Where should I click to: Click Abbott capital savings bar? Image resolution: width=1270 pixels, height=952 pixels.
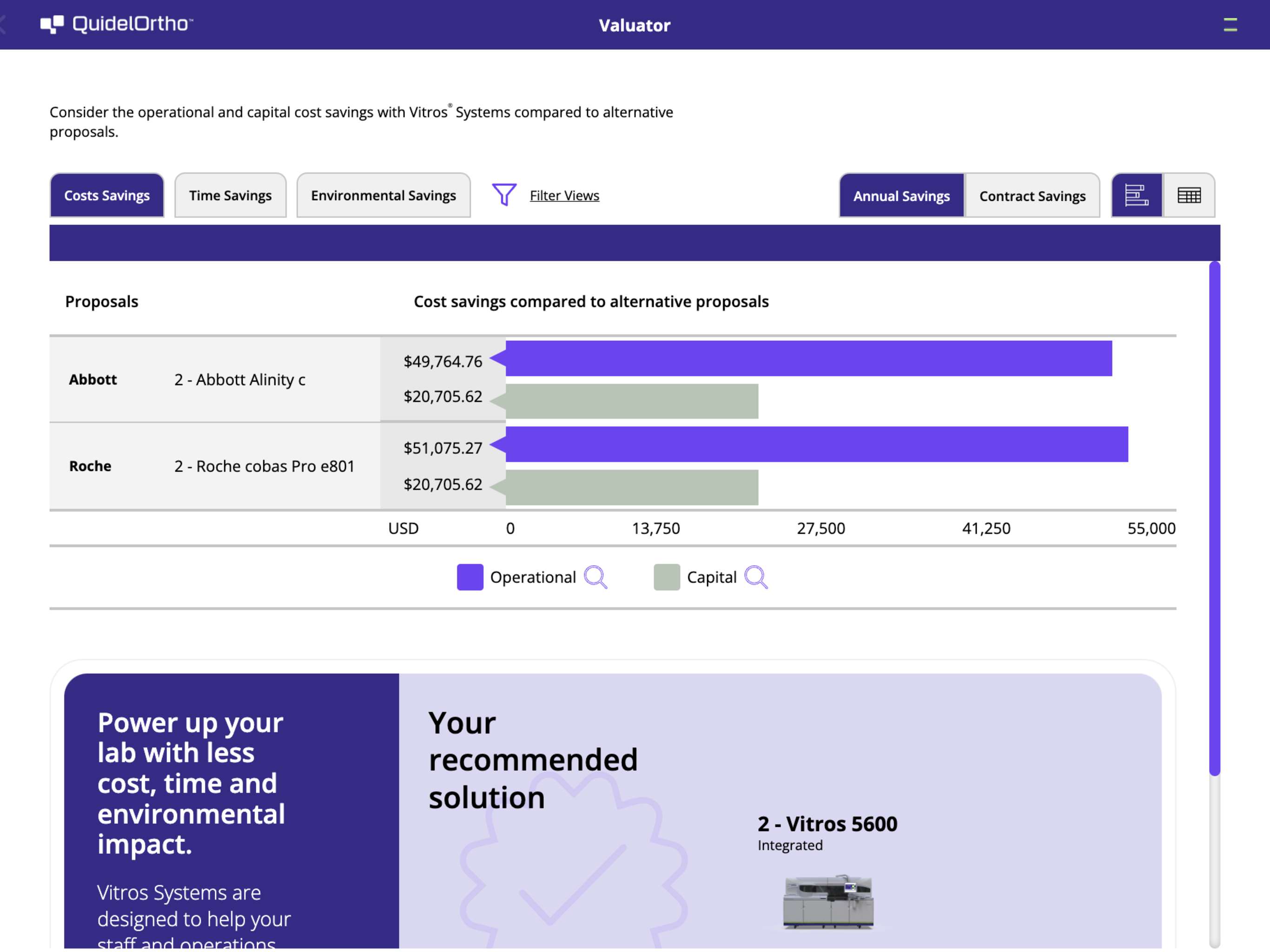pyautogui.click(x=632, y=401)
